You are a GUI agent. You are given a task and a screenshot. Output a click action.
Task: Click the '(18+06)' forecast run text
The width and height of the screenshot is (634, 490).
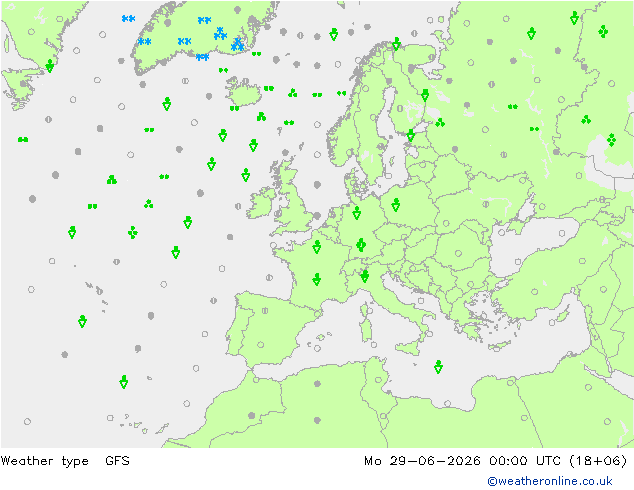coord(598,461)
